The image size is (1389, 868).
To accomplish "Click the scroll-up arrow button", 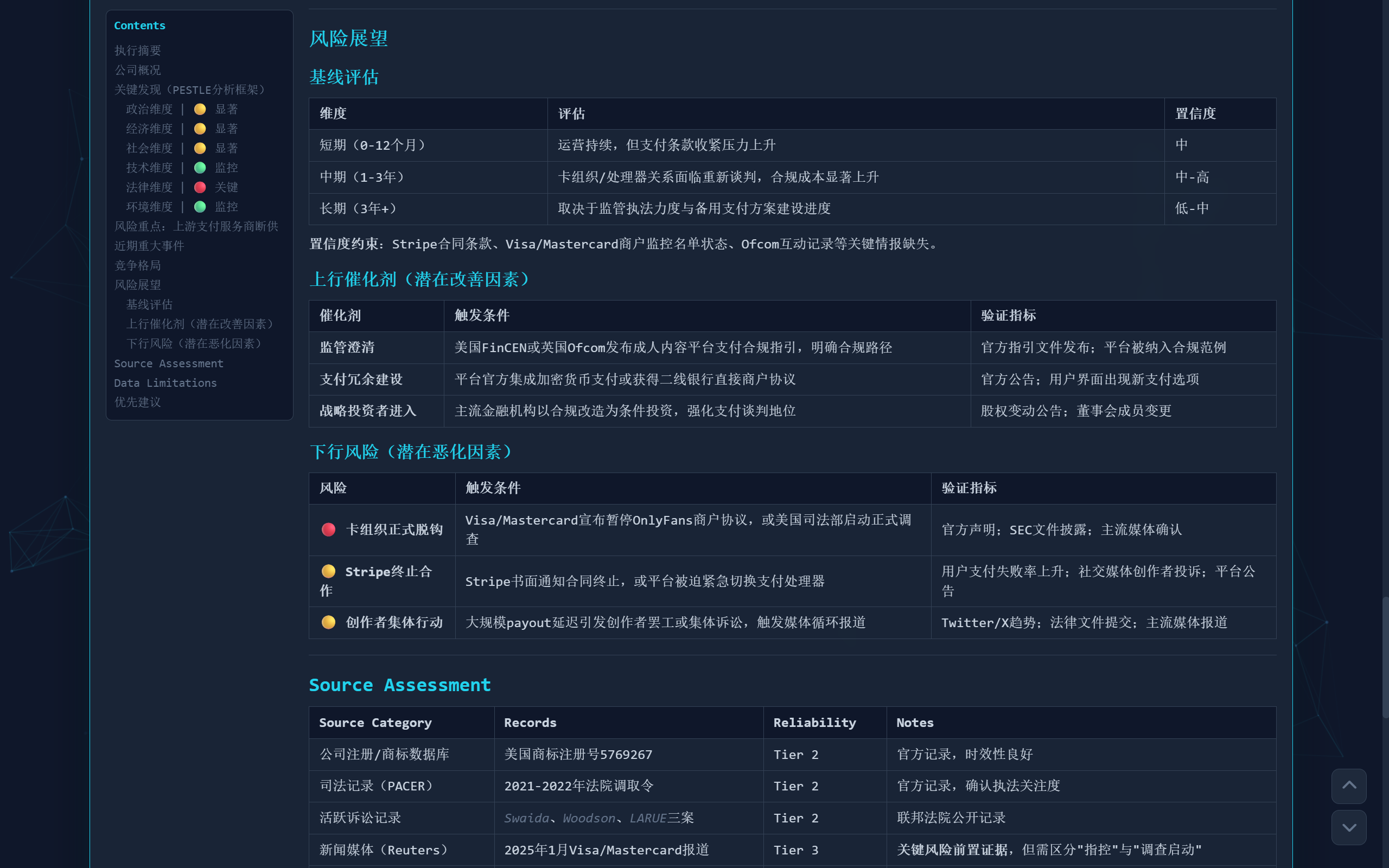I will click(x=1349, y=786).
